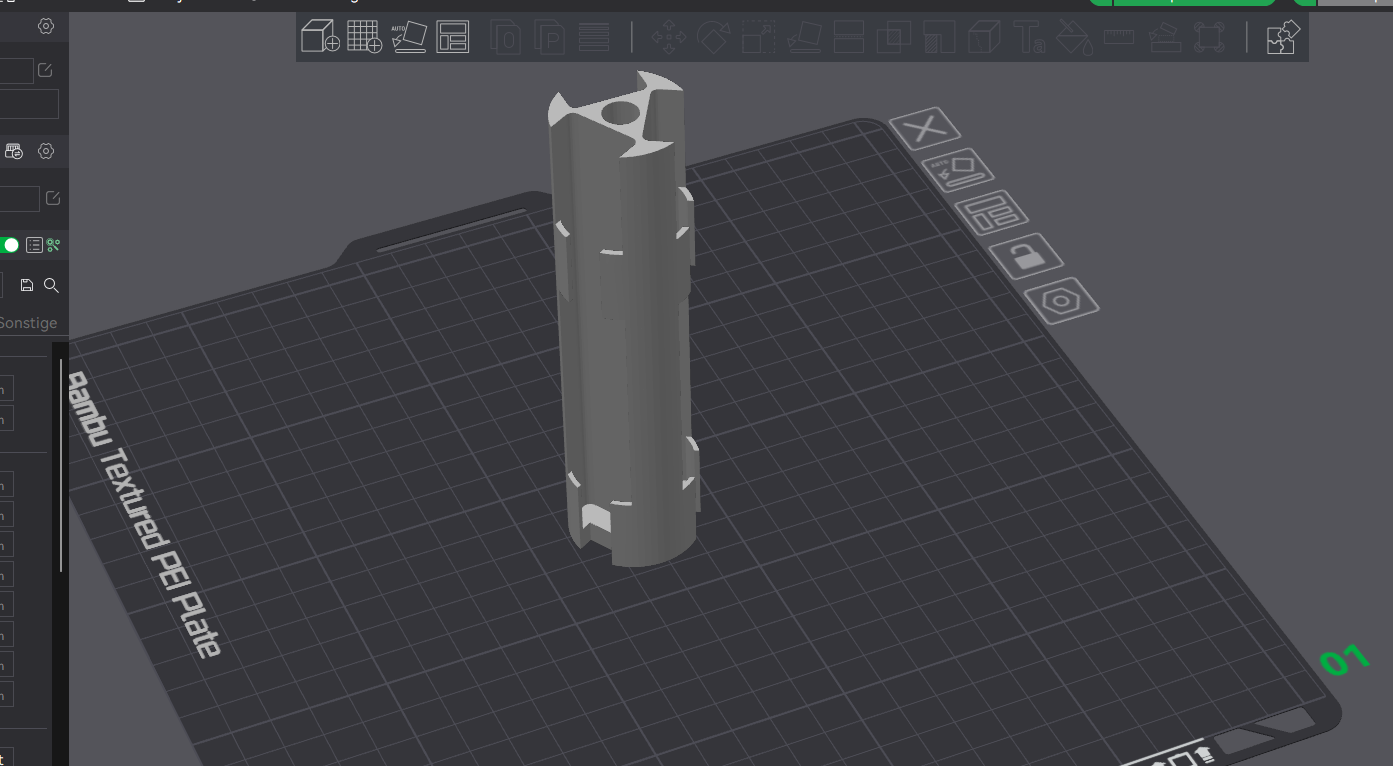This screenshot has height=766, width=1393.
Task: Edit the printer preset via edit icon
Action: click(45, 70)
